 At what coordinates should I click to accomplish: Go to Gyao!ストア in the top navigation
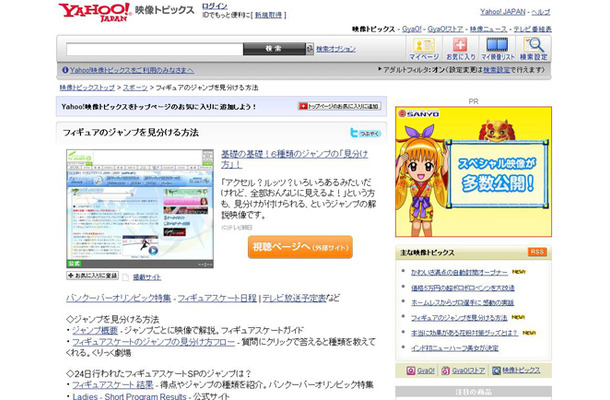tap(445, 29)
